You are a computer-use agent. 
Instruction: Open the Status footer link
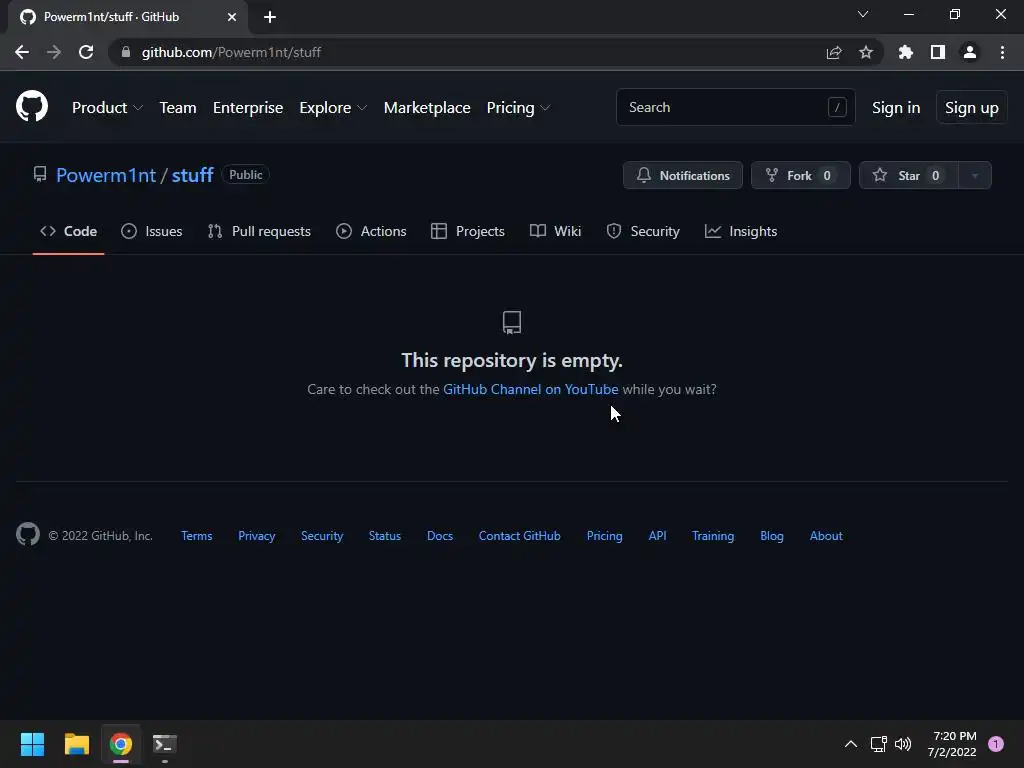[x=385, y=536]
